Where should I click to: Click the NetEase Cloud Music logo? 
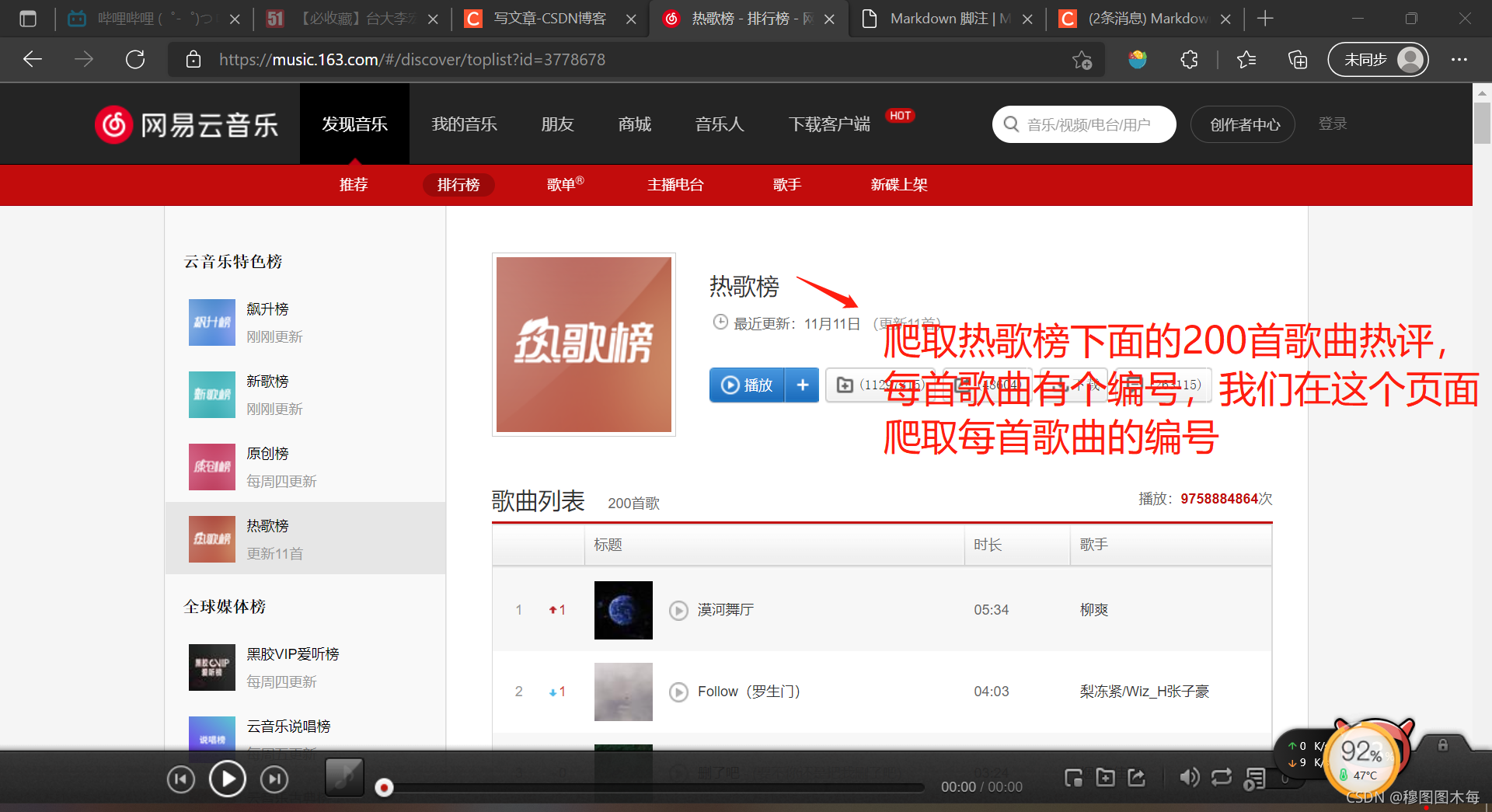(186, 124)
